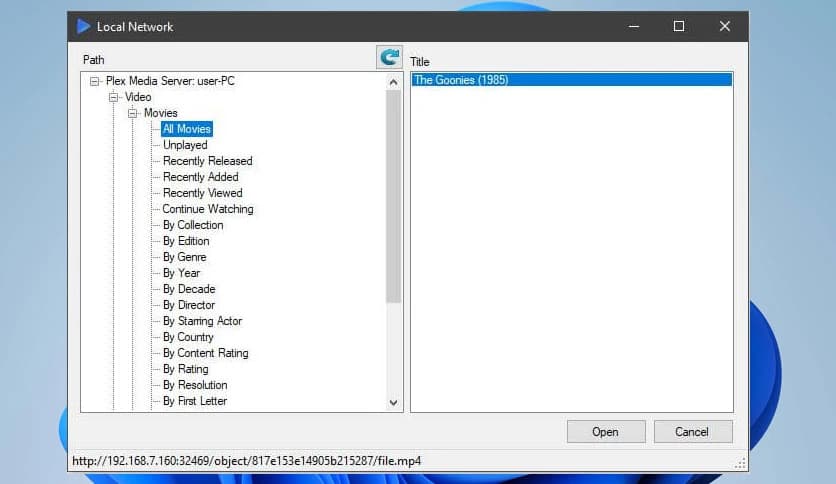
Task: Browse By Year
Action: (x=181, y=273)
